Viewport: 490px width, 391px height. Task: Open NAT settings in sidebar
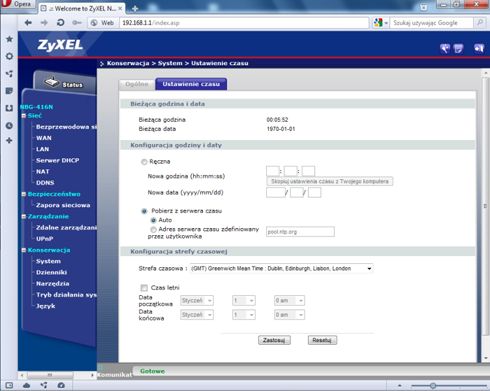tap(42, 172)
